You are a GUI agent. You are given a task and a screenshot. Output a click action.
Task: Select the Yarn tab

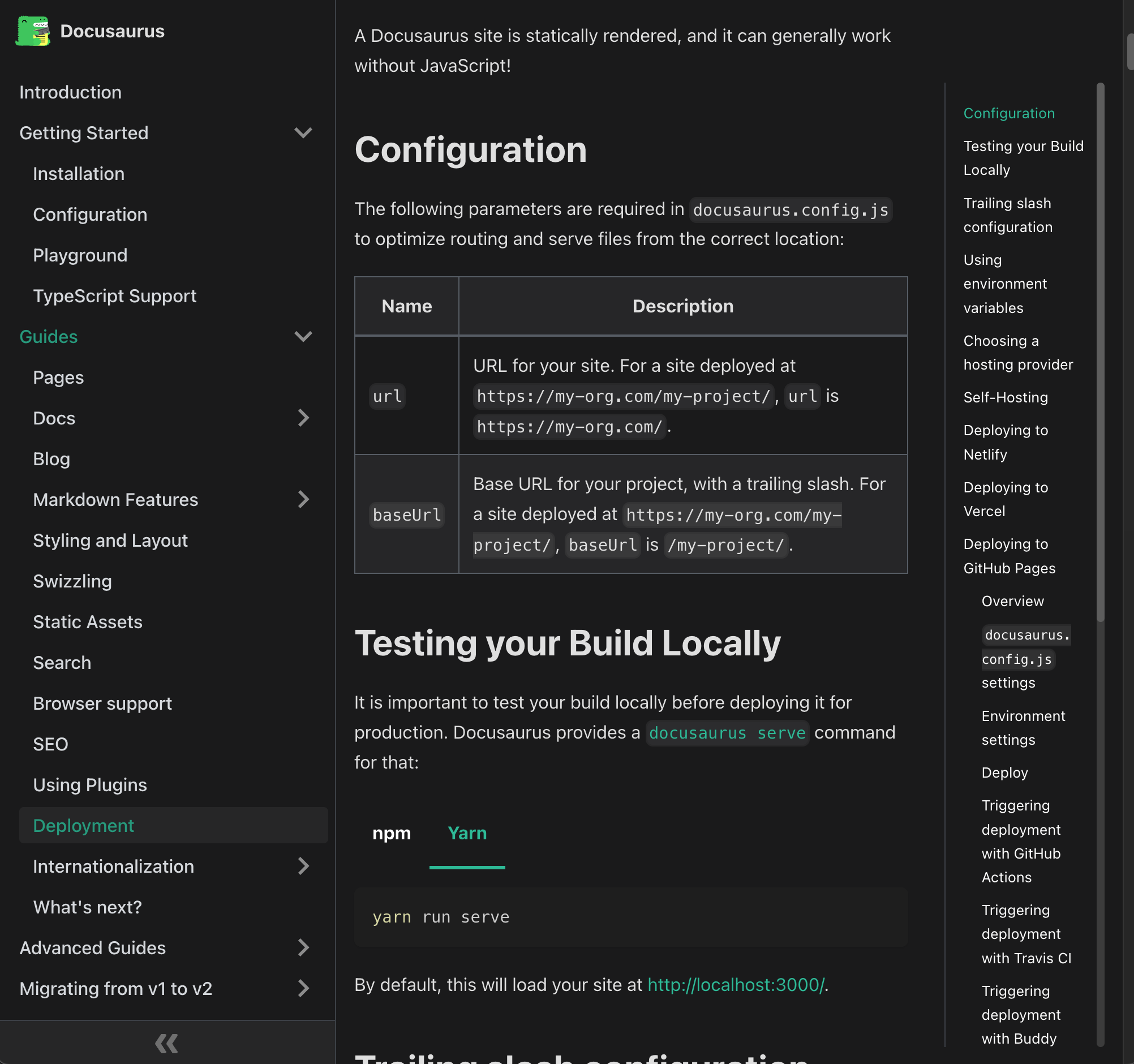click(467, 833)
